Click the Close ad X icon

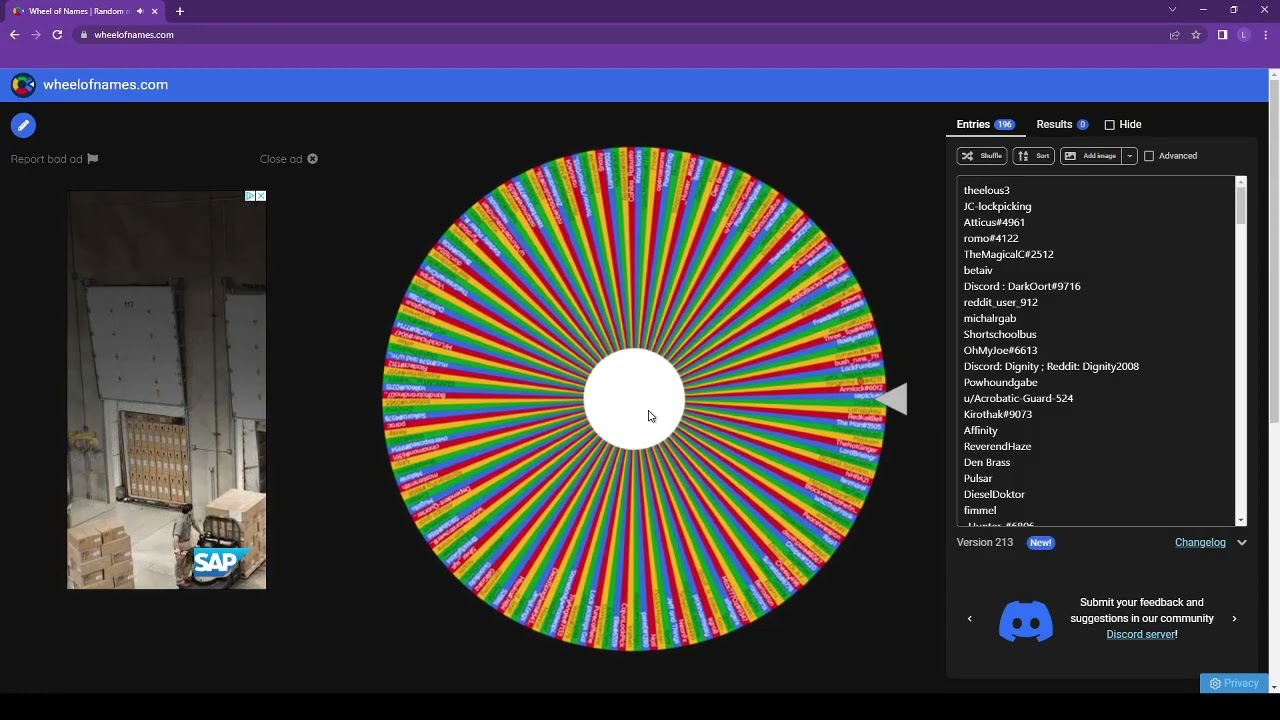click(313, 159)
